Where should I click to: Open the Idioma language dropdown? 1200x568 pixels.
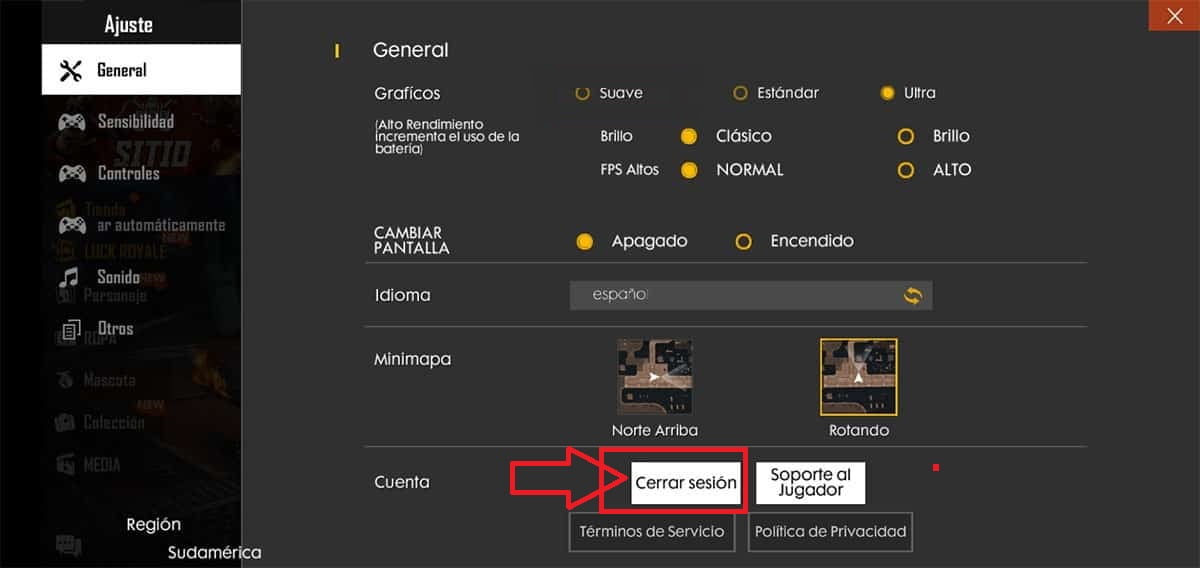pos(751,295)
